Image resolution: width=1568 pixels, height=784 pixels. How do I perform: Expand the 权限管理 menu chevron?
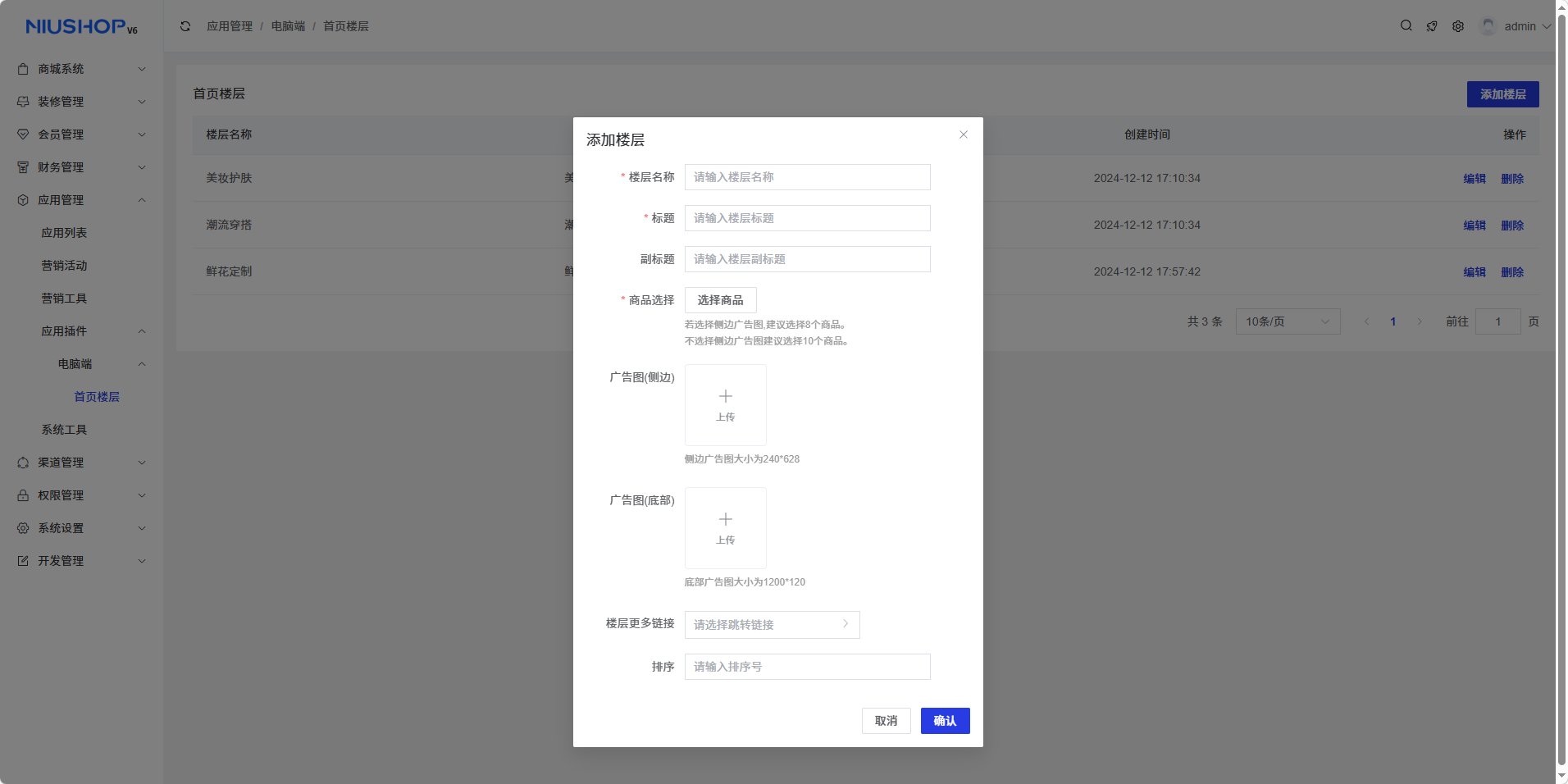tap(142, 495)
